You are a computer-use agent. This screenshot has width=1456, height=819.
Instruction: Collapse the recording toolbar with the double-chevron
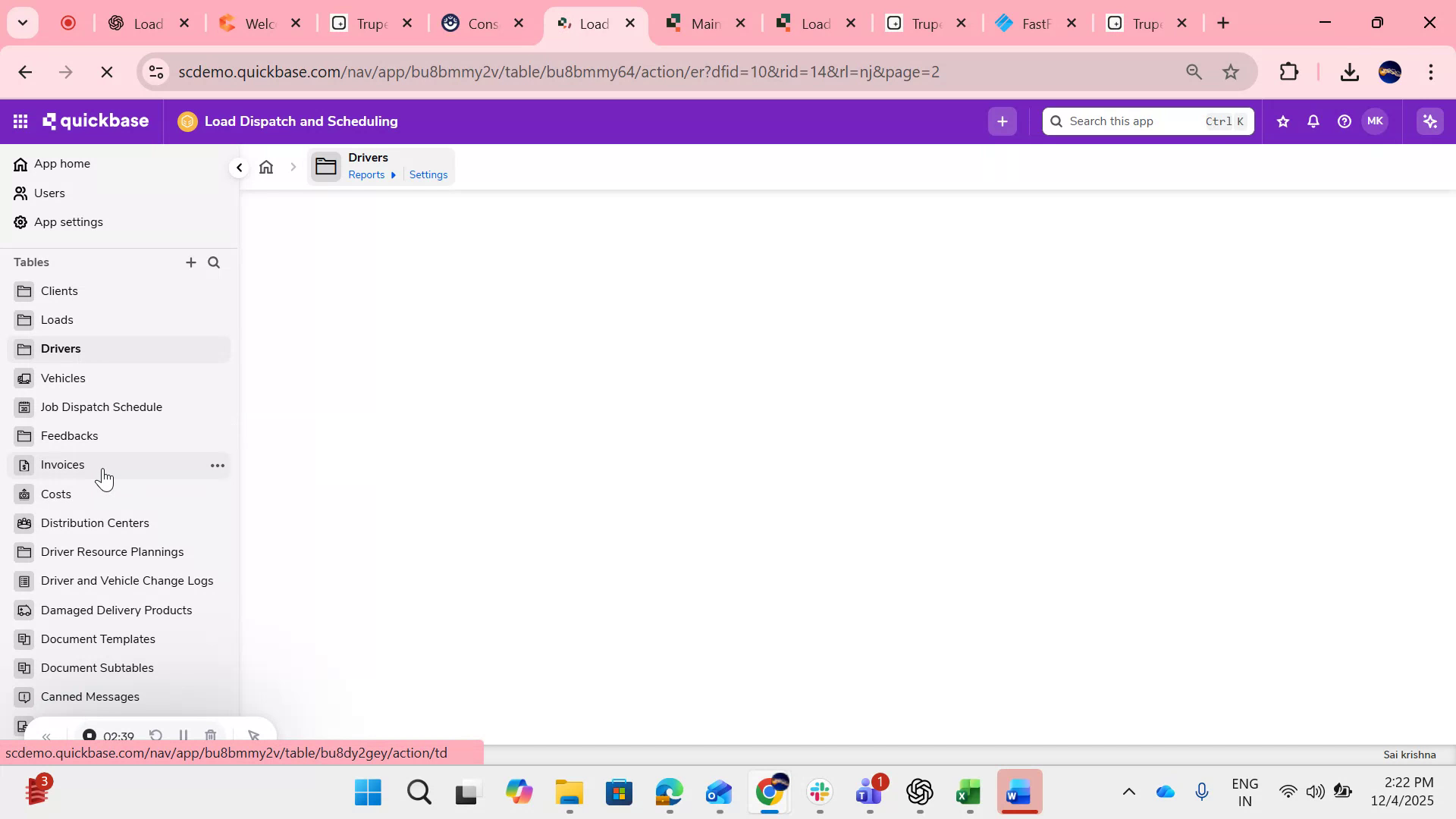click(47, 736)
